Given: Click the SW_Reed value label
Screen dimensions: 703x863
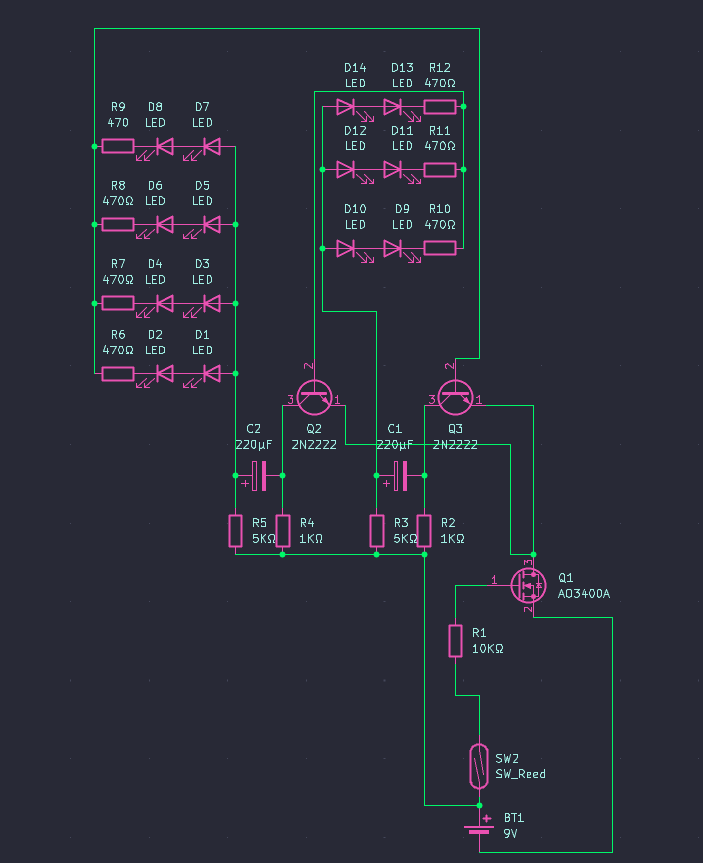Looking at the screenshot, I should click(x=520, y=774).
